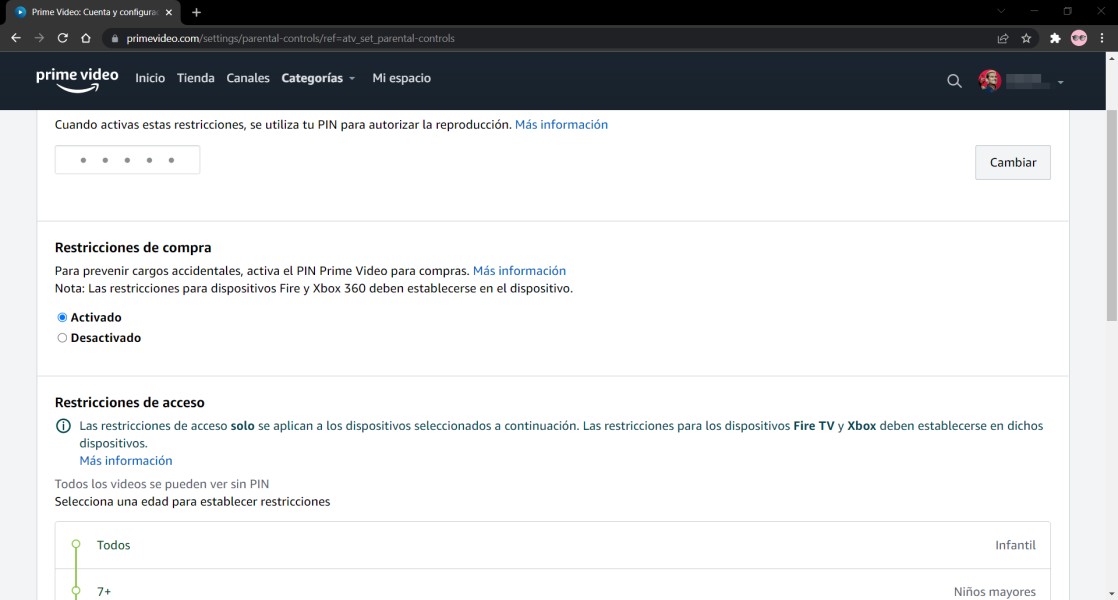Reload the page with the browser refresh icon
The height and width of the screenshot is (600, 1118).
coord(62,38)
